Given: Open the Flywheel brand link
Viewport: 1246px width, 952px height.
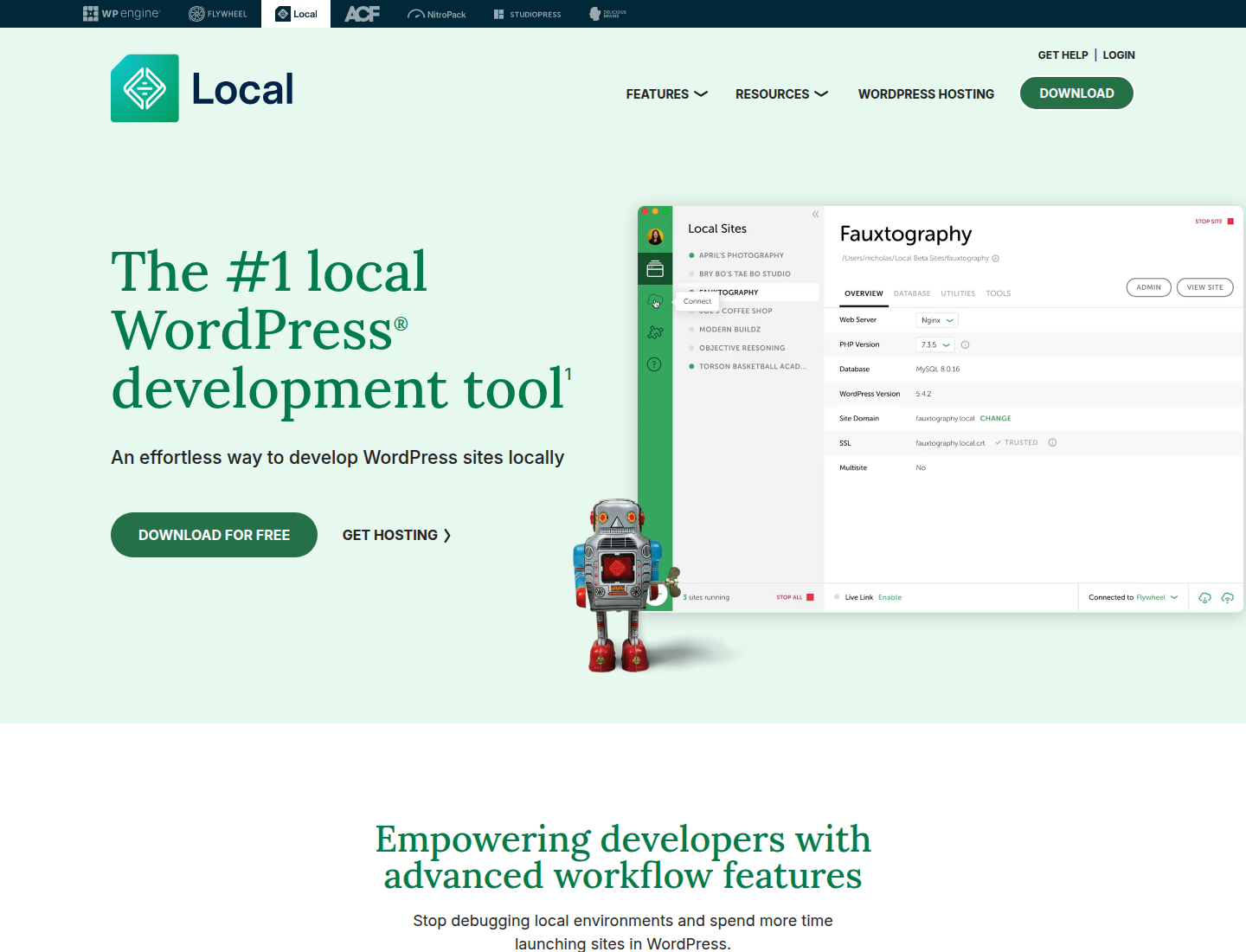Looking at the screenshot, I should pos(218,14).
